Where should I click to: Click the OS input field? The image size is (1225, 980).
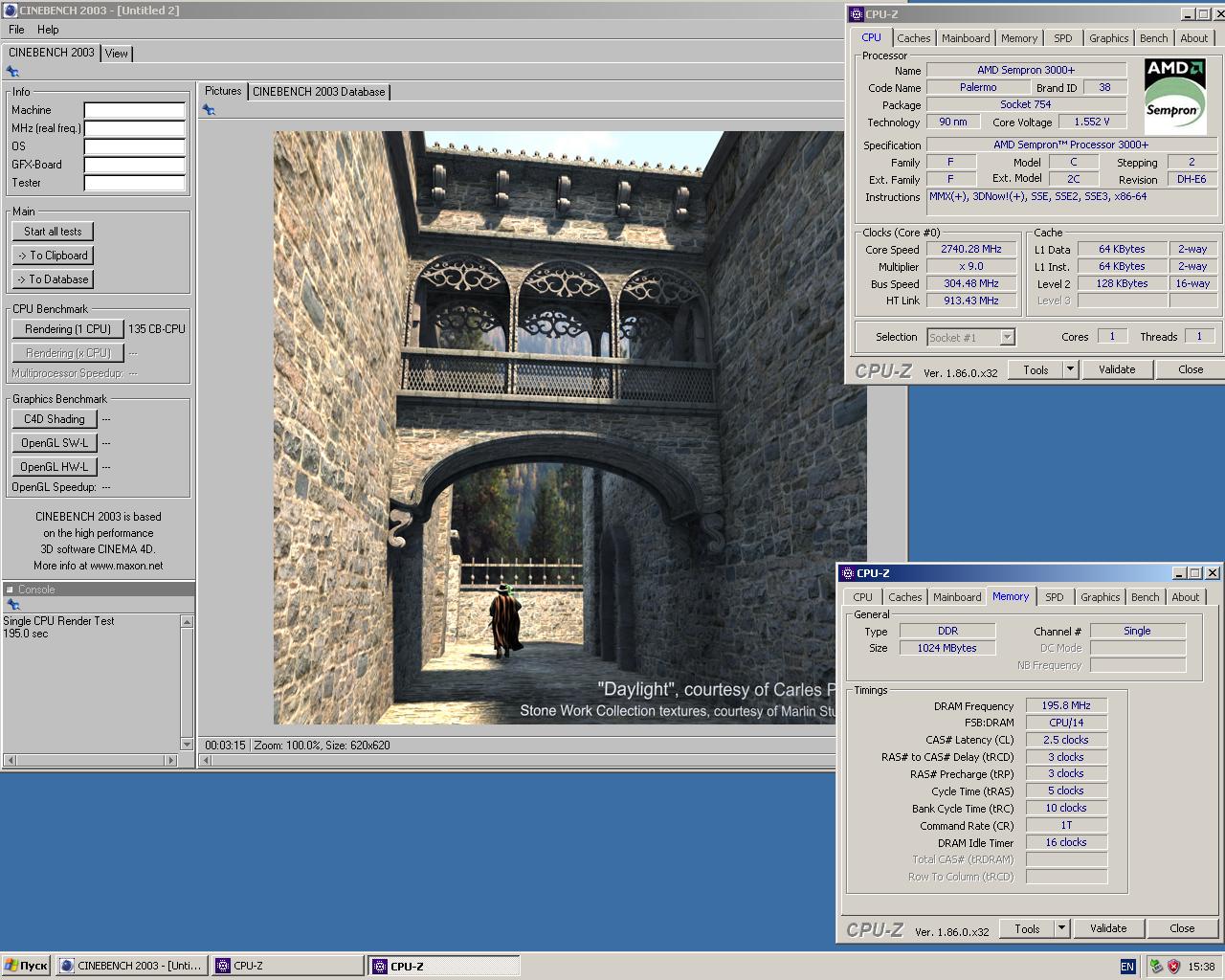[134, 146]
